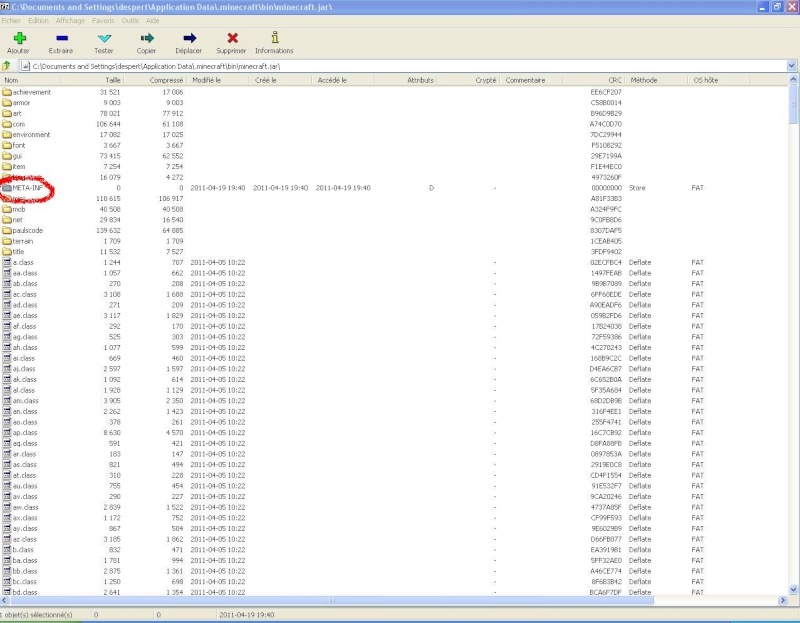
Task: Open the Fichier menu
Action: 11,21
